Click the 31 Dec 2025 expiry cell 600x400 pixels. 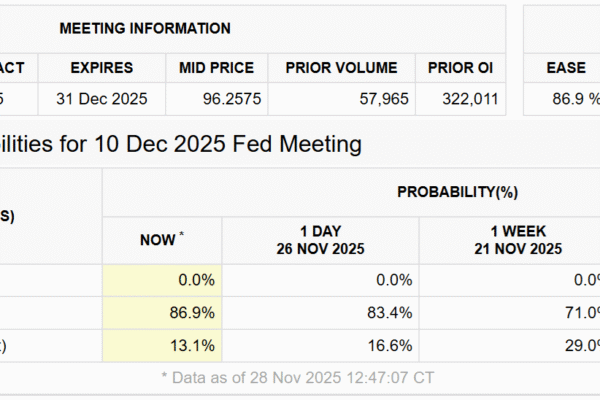[x=102, y=99]
